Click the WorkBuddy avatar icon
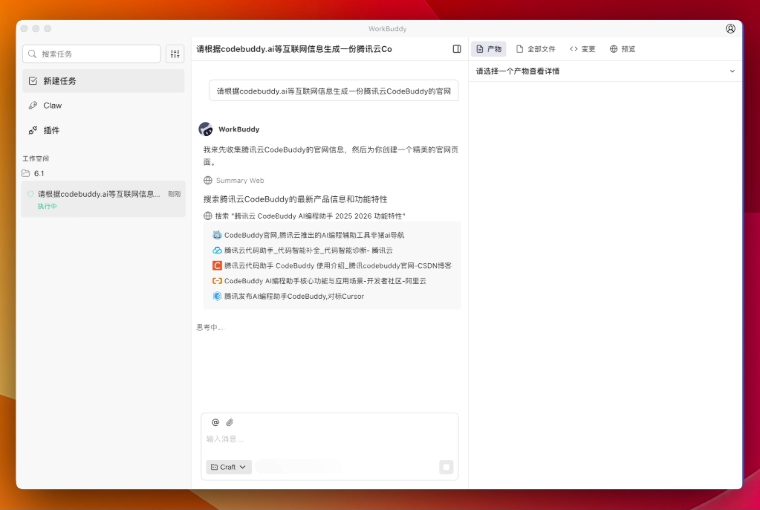The image size is (760, 510). (x=206, y=129)
